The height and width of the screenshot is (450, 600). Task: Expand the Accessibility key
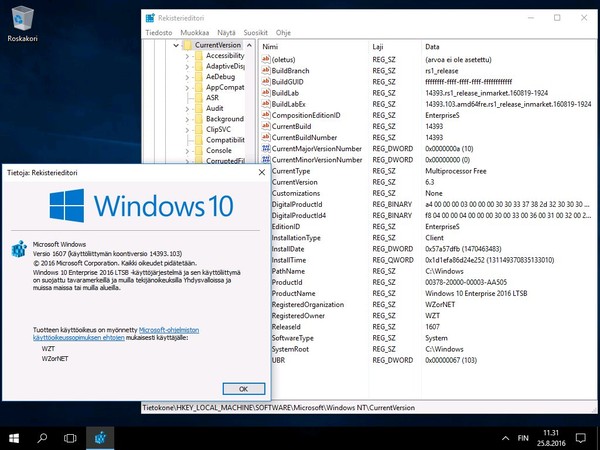point(187,56)
